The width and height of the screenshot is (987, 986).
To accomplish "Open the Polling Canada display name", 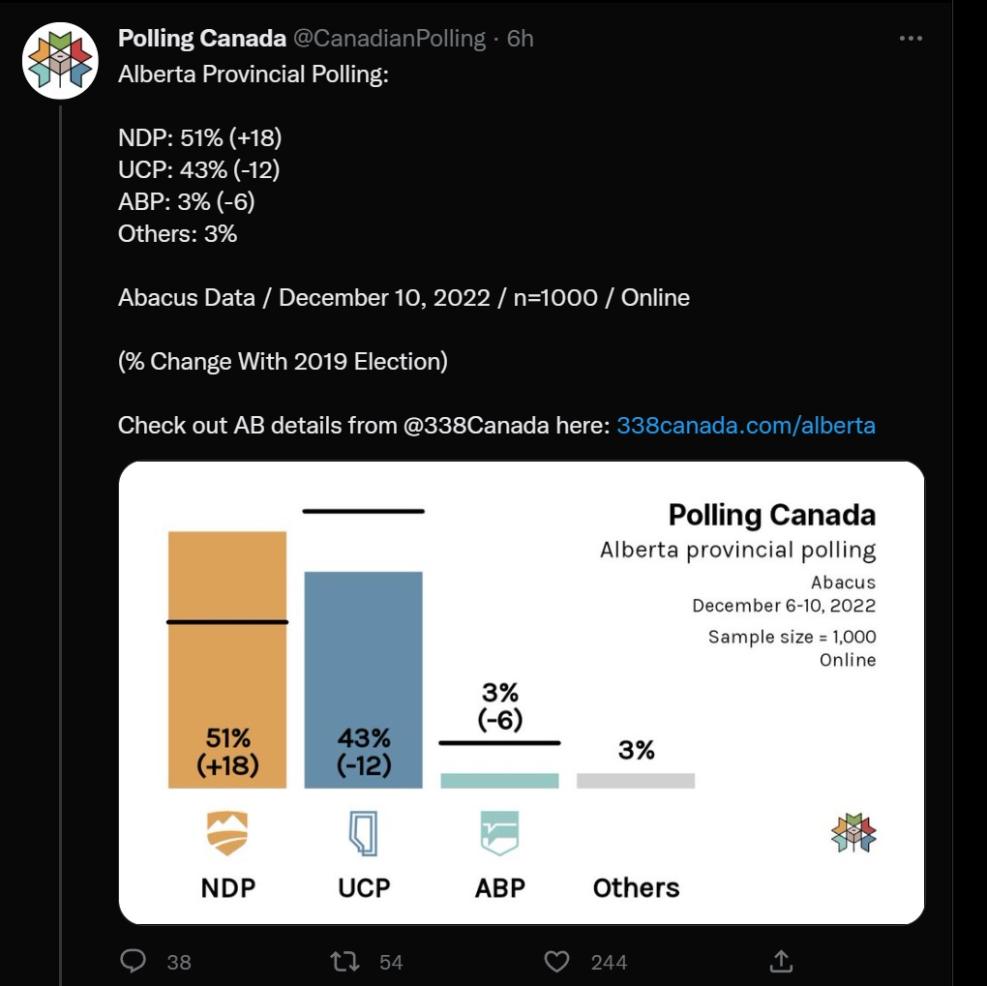I will (202, 39).
